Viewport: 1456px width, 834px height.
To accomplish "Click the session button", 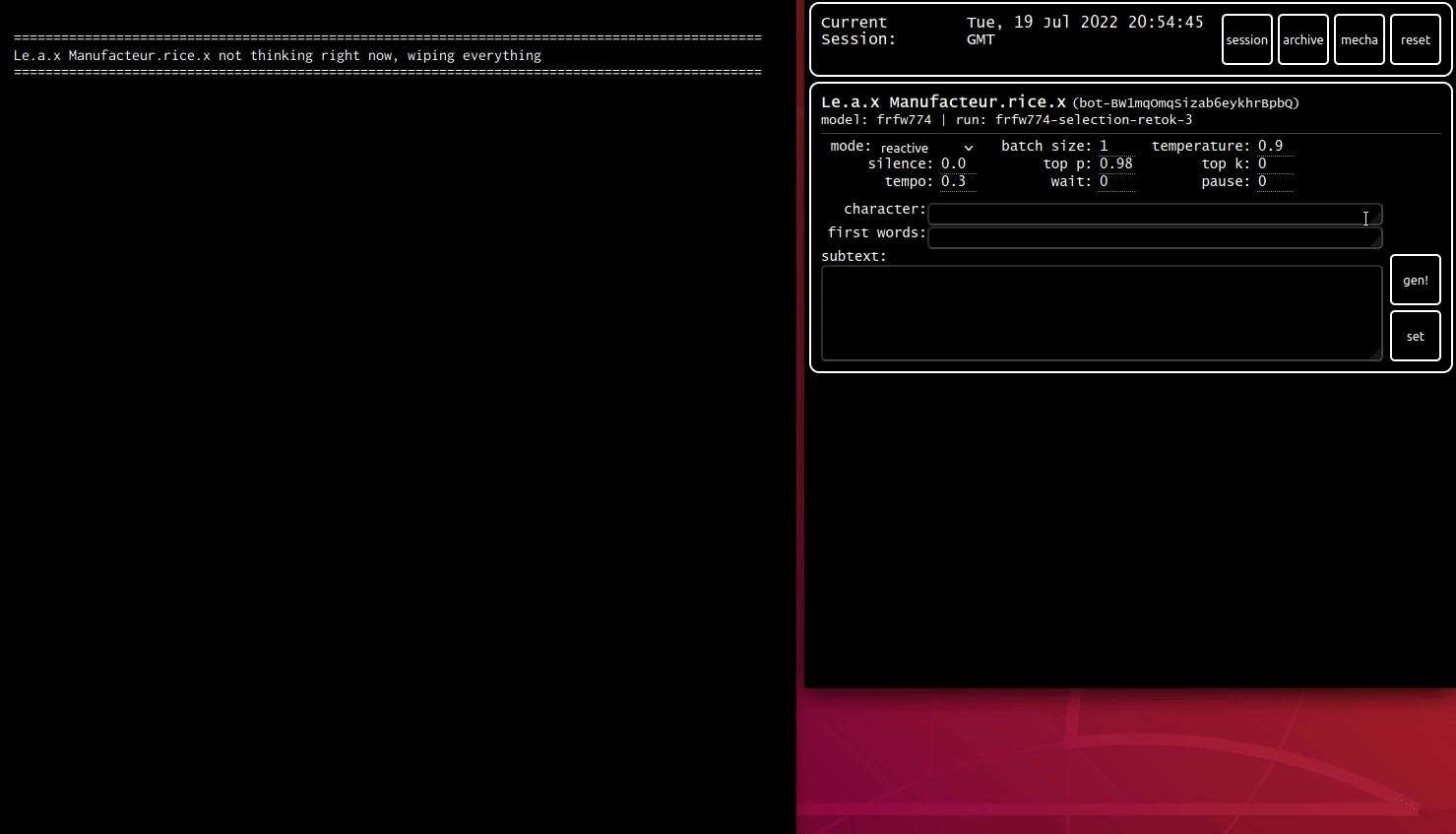I will point(1247,39).
